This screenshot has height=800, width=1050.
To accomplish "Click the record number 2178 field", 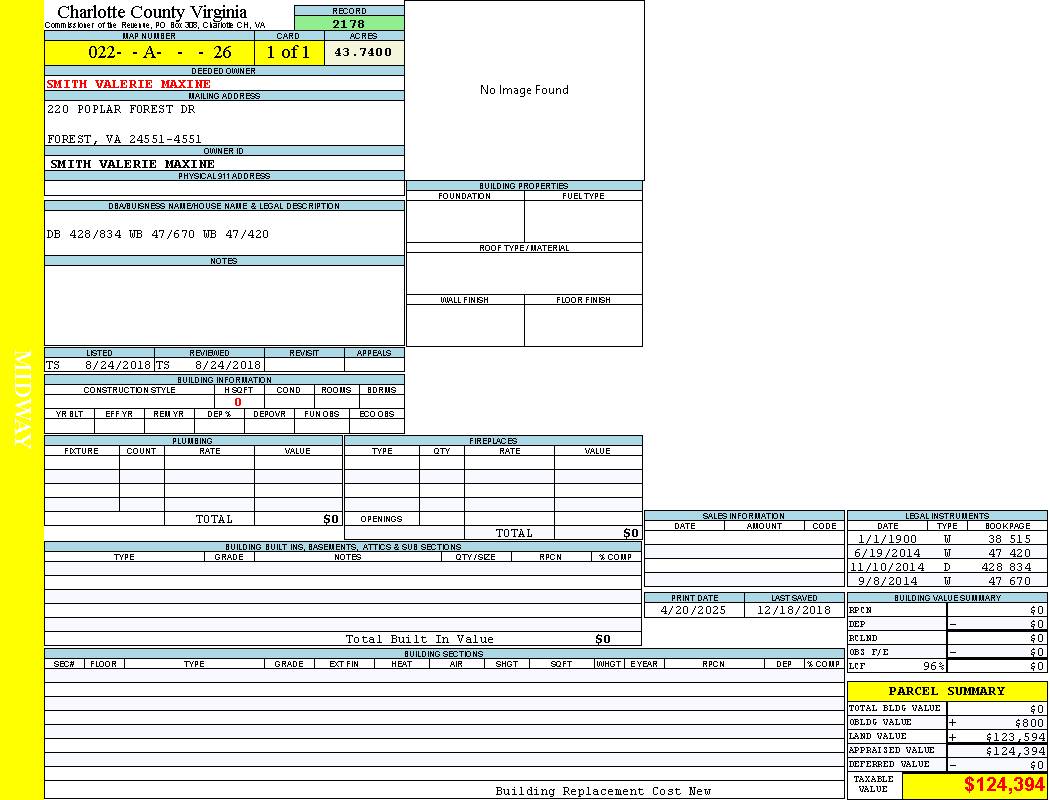I will pyautogui.click(x=349, y=24).
